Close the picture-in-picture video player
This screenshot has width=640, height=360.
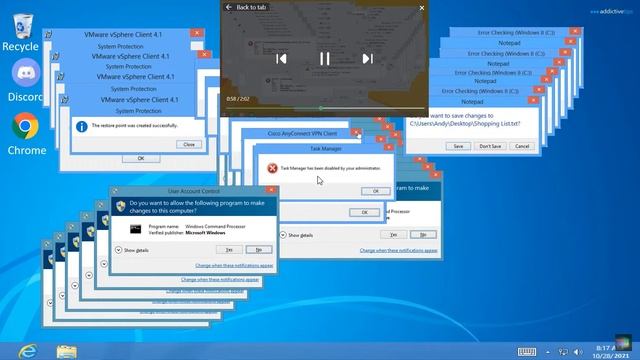point(422,8)
